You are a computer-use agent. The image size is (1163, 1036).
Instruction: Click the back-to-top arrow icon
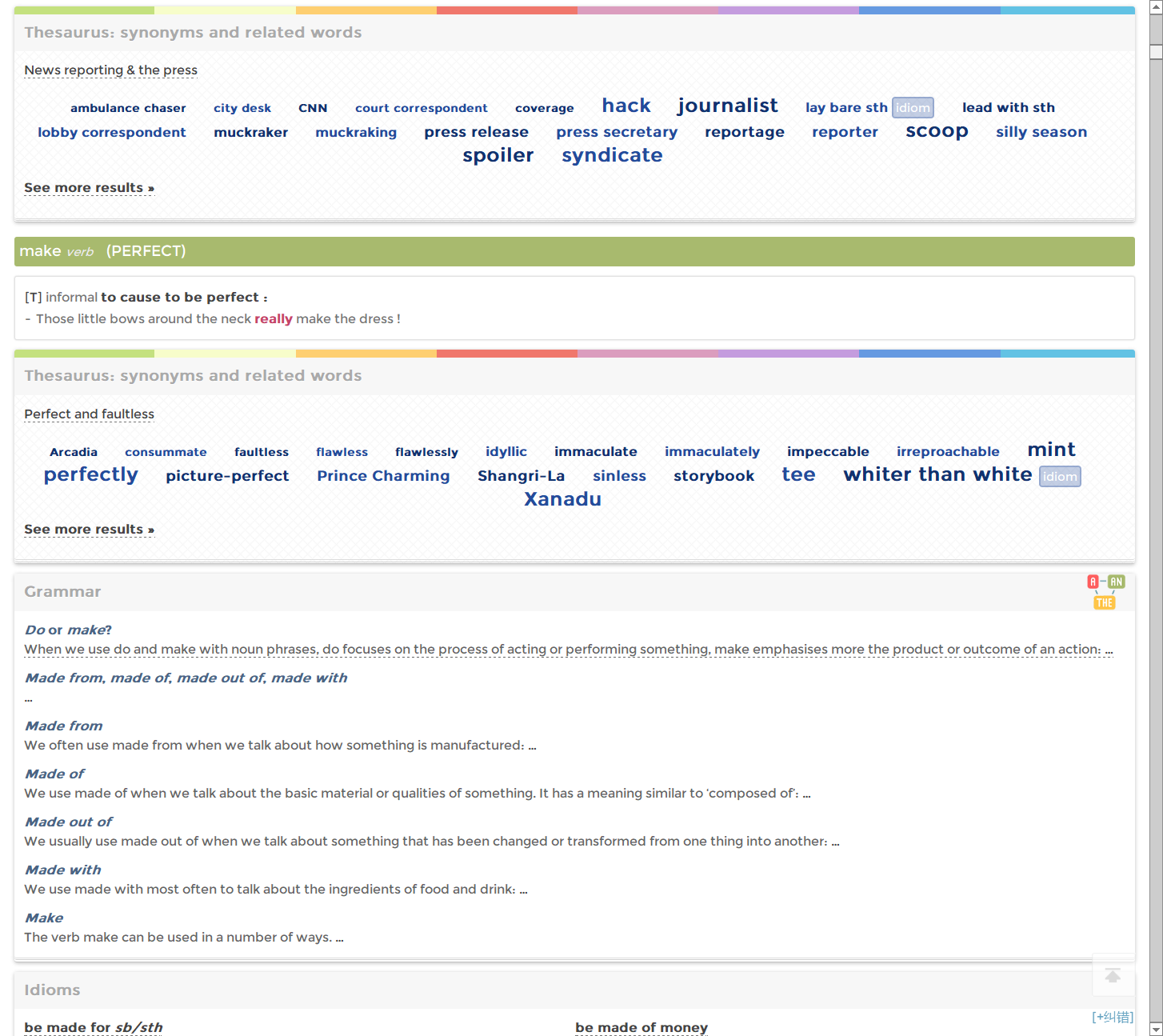[1113, 975]
